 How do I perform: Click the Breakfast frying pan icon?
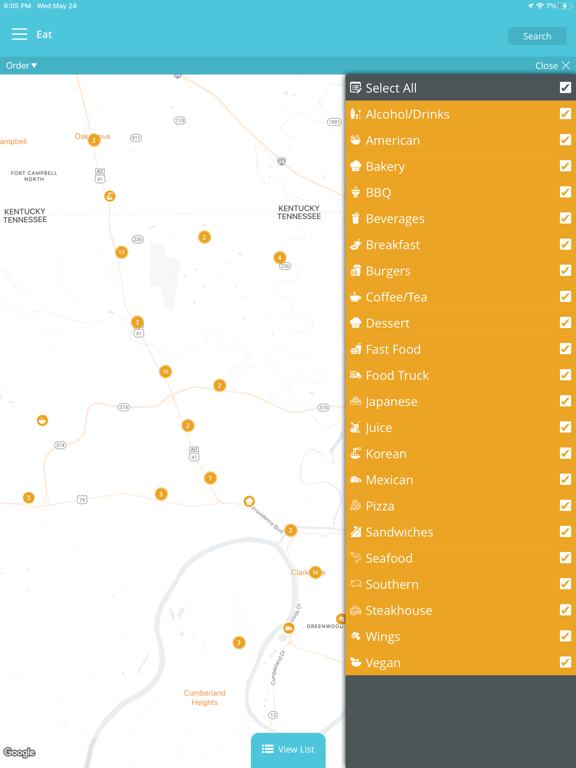[356, 244]
